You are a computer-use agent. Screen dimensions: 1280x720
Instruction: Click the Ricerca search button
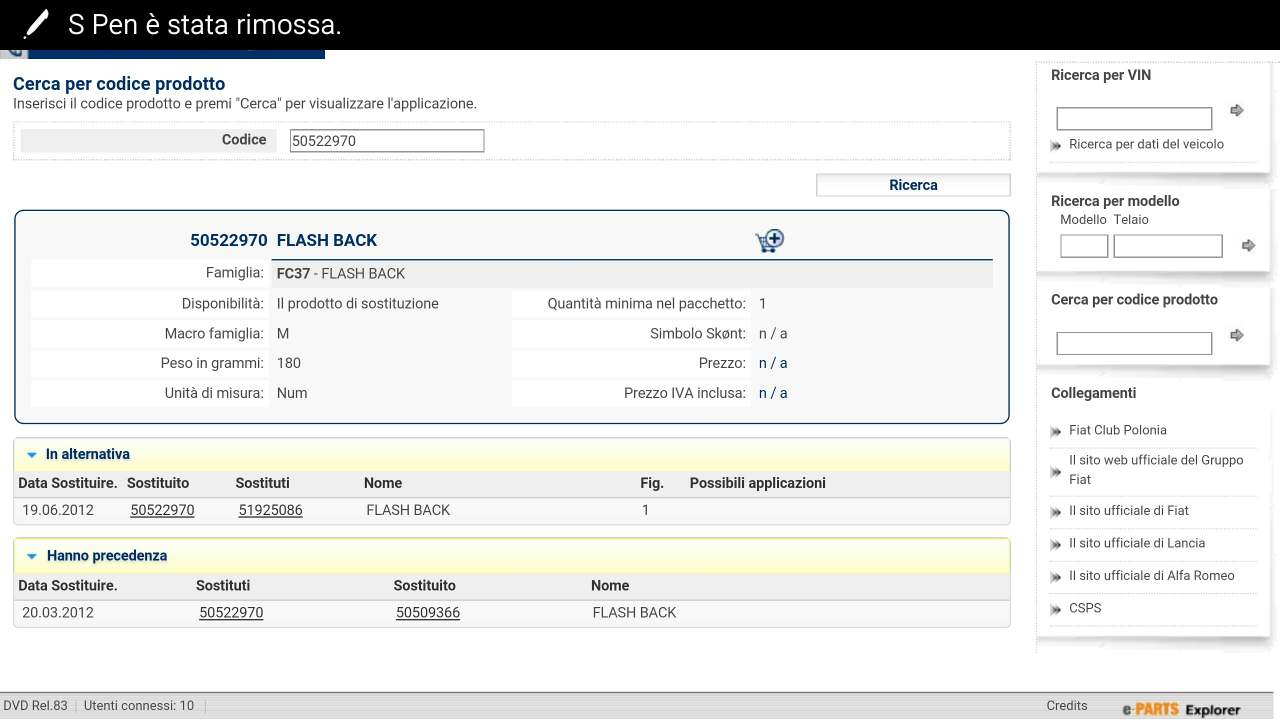(x=913, y=185)
